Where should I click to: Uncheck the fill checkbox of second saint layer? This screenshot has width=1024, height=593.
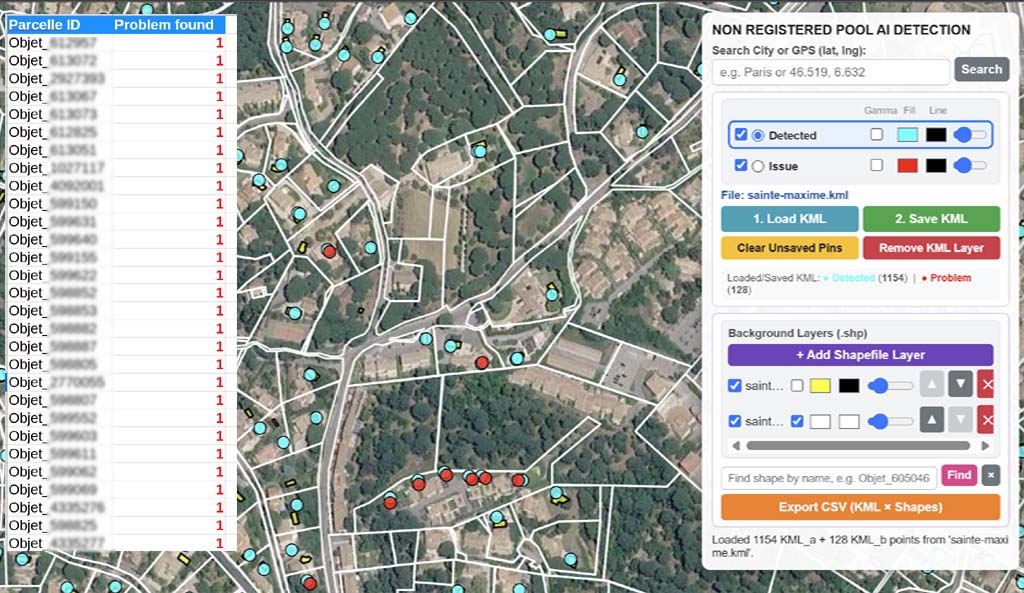pyautogui.click(x=797, y=421)
